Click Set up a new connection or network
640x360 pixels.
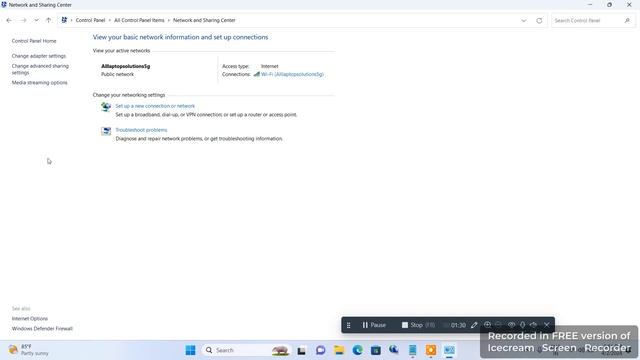click(155, 106)
